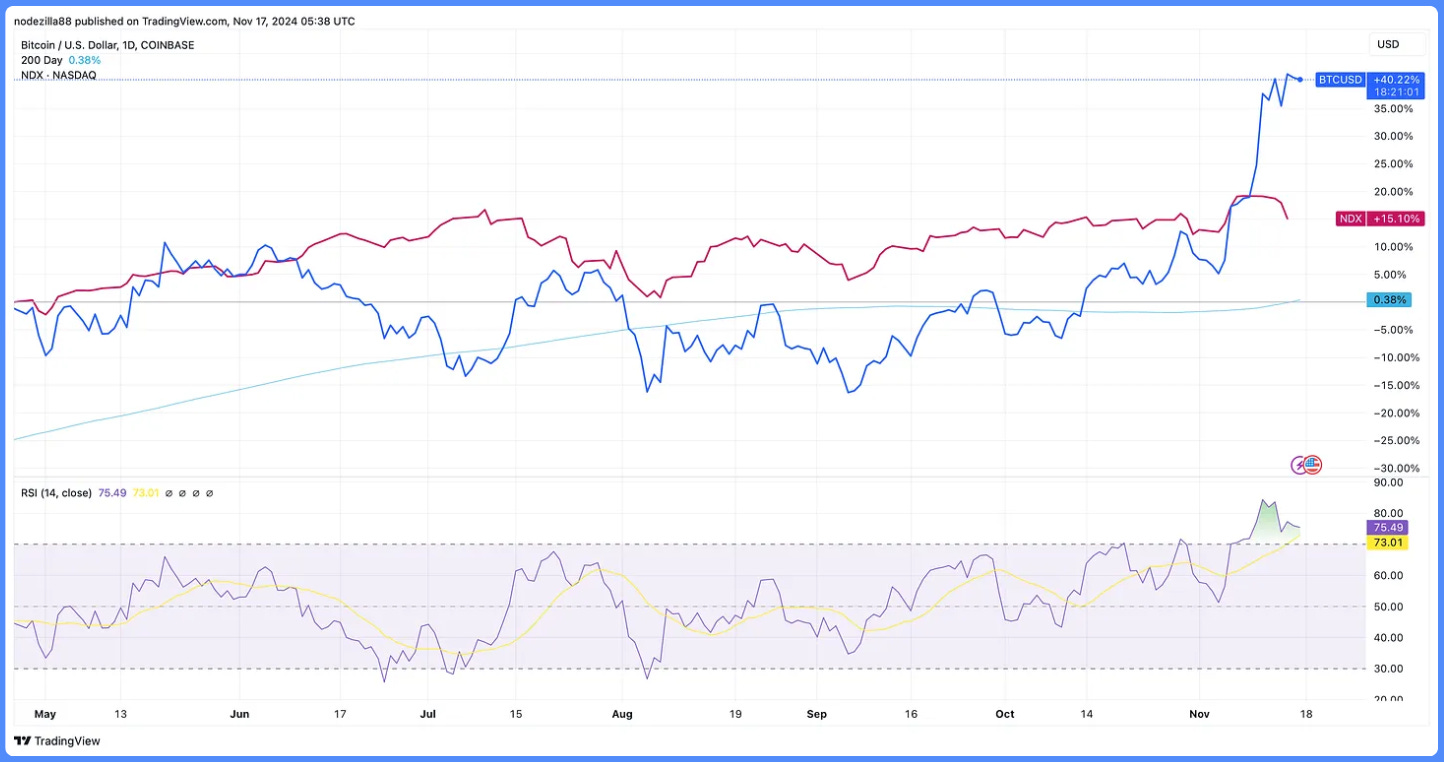Click the 18:21:01 countdown timer
This screenshot has height=762, width=1444.
[1396, 92]
